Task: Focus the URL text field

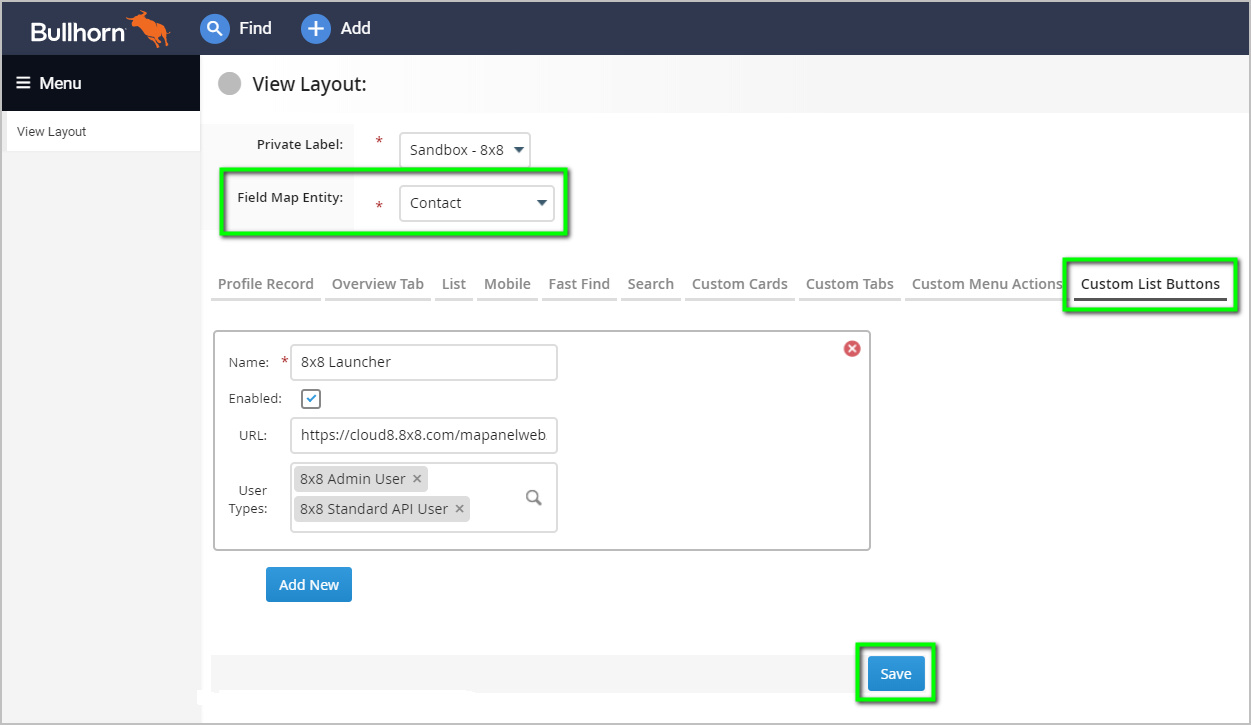Action: pyautogui.click(x=424, y=436)
